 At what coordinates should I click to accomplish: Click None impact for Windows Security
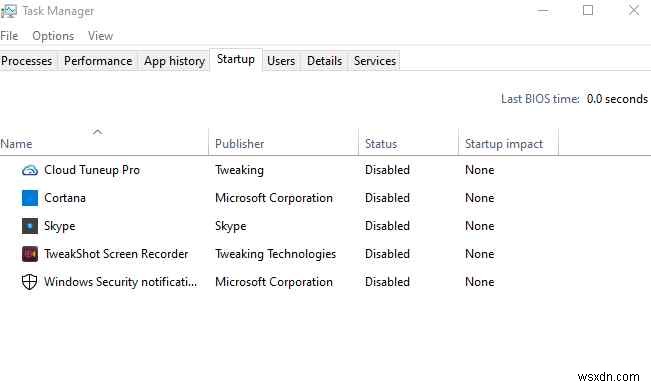tap(480, 282)
